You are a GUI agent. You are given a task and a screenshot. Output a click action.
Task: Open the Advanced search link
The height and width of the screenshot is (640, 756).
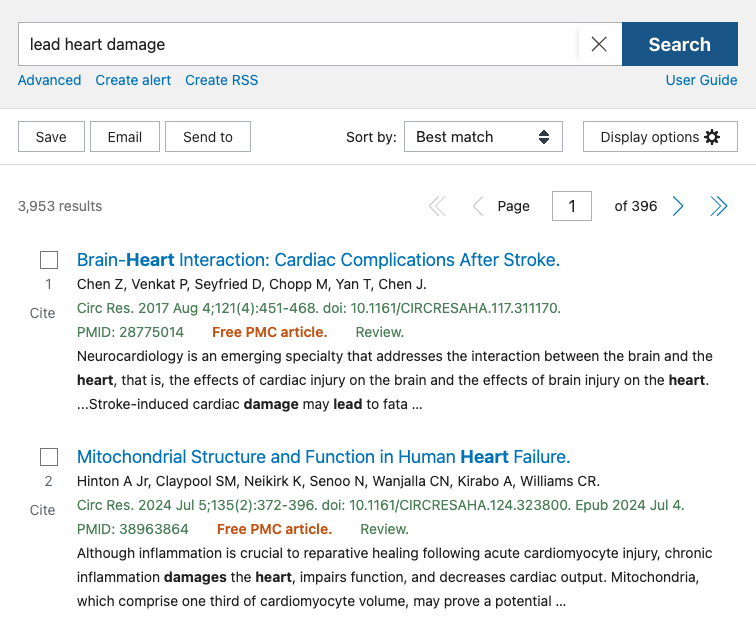coord(50,80)
